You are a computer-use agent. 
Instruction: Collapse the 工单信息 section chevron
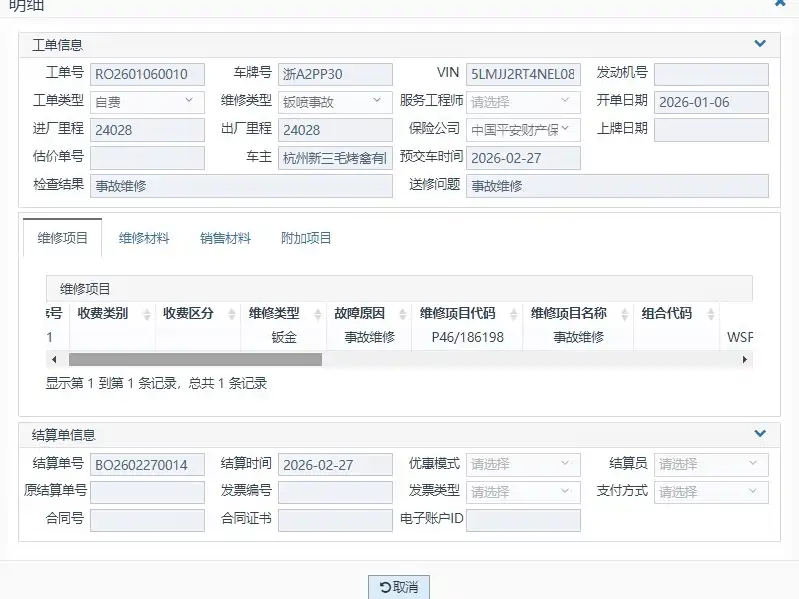pos(760,44)
